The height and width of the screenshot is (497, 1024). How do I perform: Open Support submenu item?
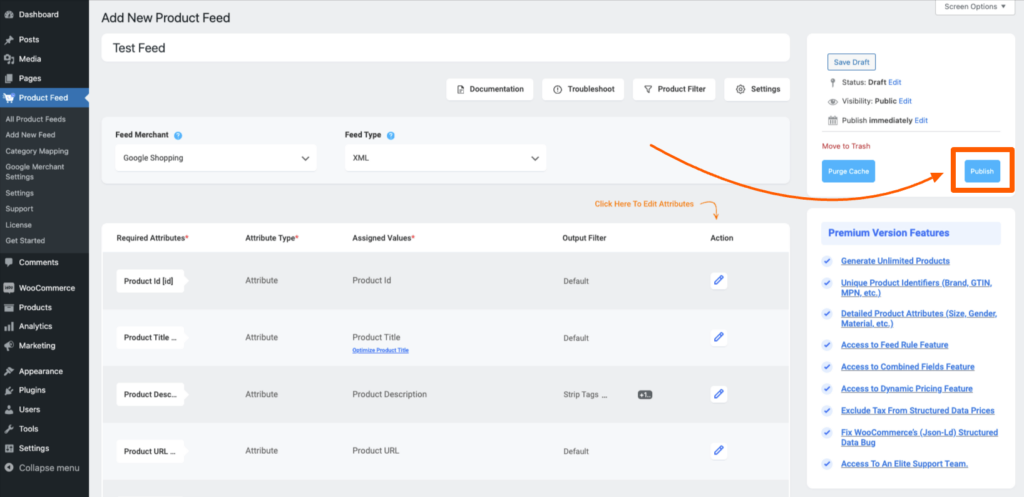pyautogui.click(x=19, y=209)
